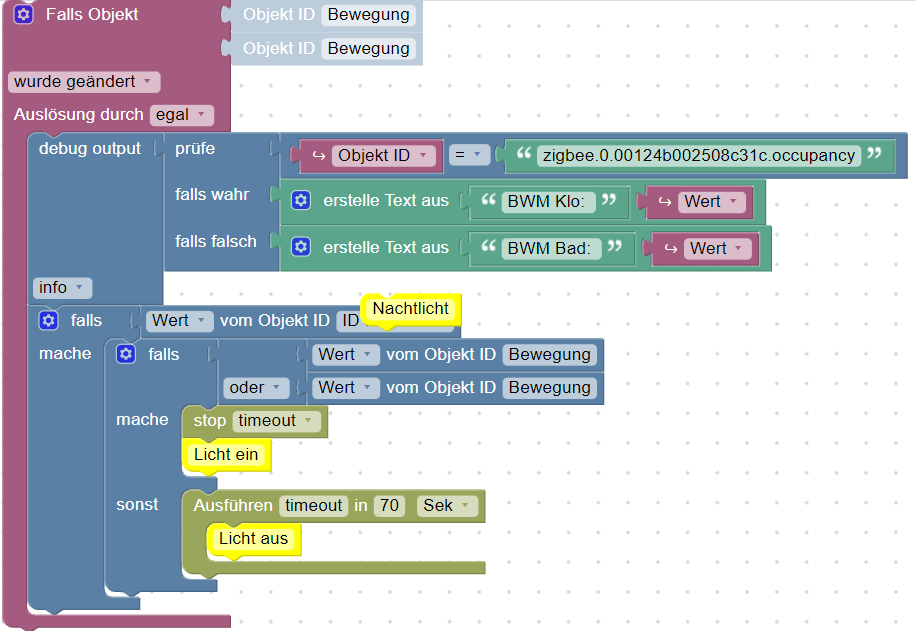
Task: Click arrow icon on Wert block after BWM Klo
Action: tap(665, 202)
